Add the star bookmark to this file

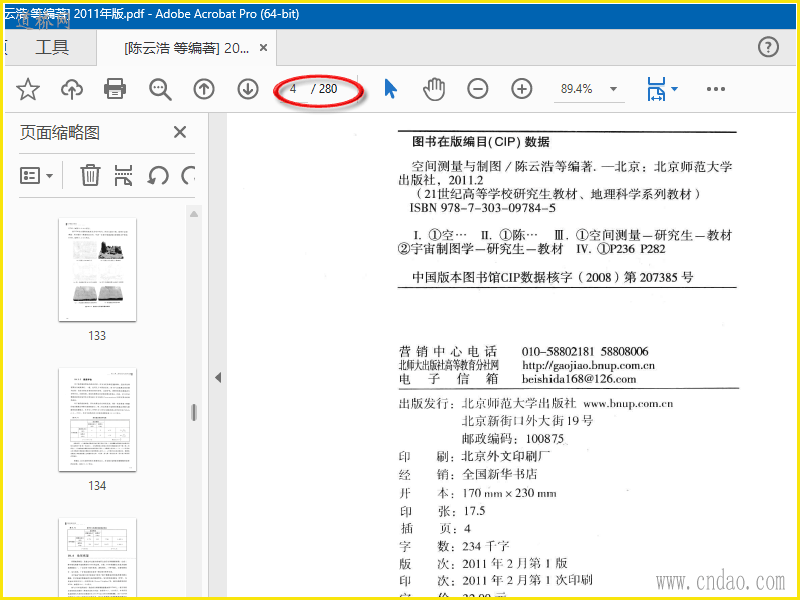point(28,89)
